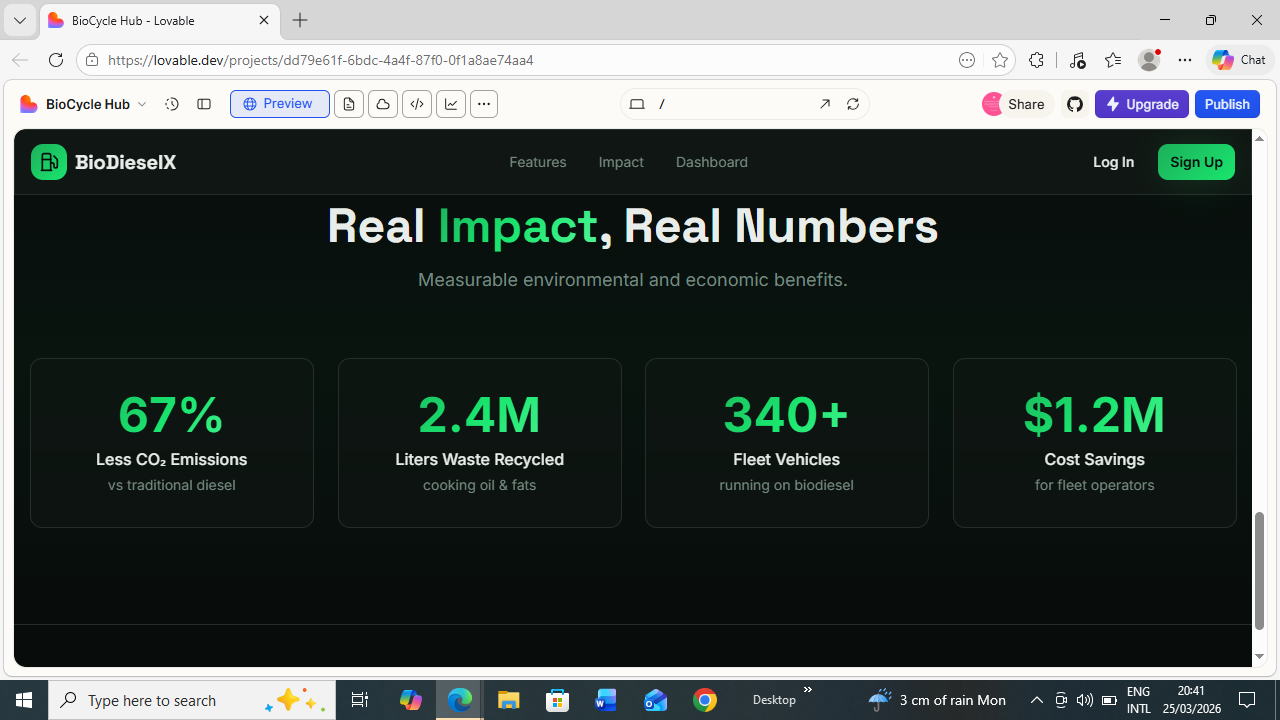Image resolution: width=1280 pixels, height=720 pixels.
Task: Open the GitHub integration icon
Action: 1075,104
